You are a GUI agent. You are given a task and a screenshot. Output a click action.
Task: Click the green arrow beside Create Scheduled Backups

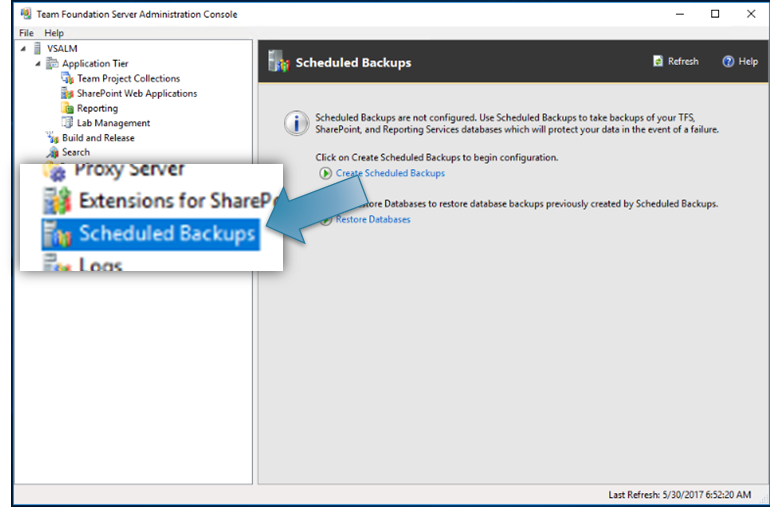[x=325, y=173]
